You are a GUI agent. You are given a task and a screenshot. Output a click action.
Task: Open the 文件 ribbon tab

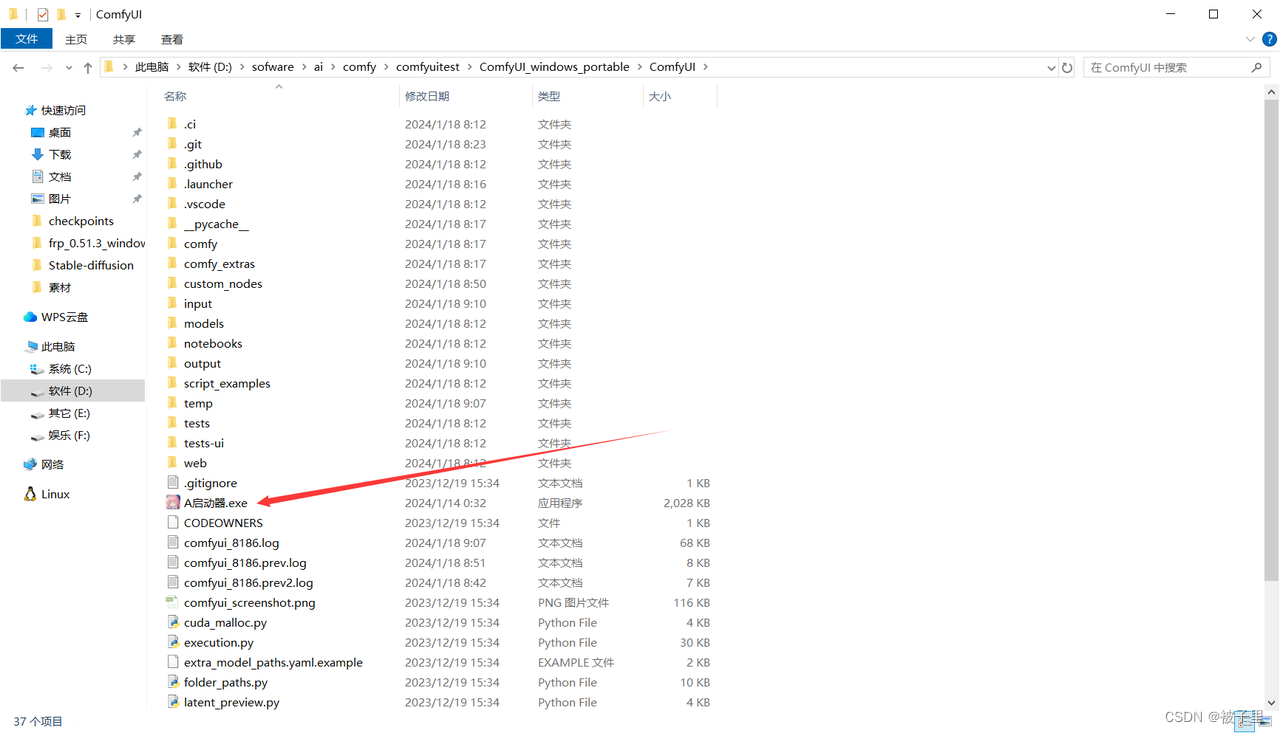[x=27, y=39]
